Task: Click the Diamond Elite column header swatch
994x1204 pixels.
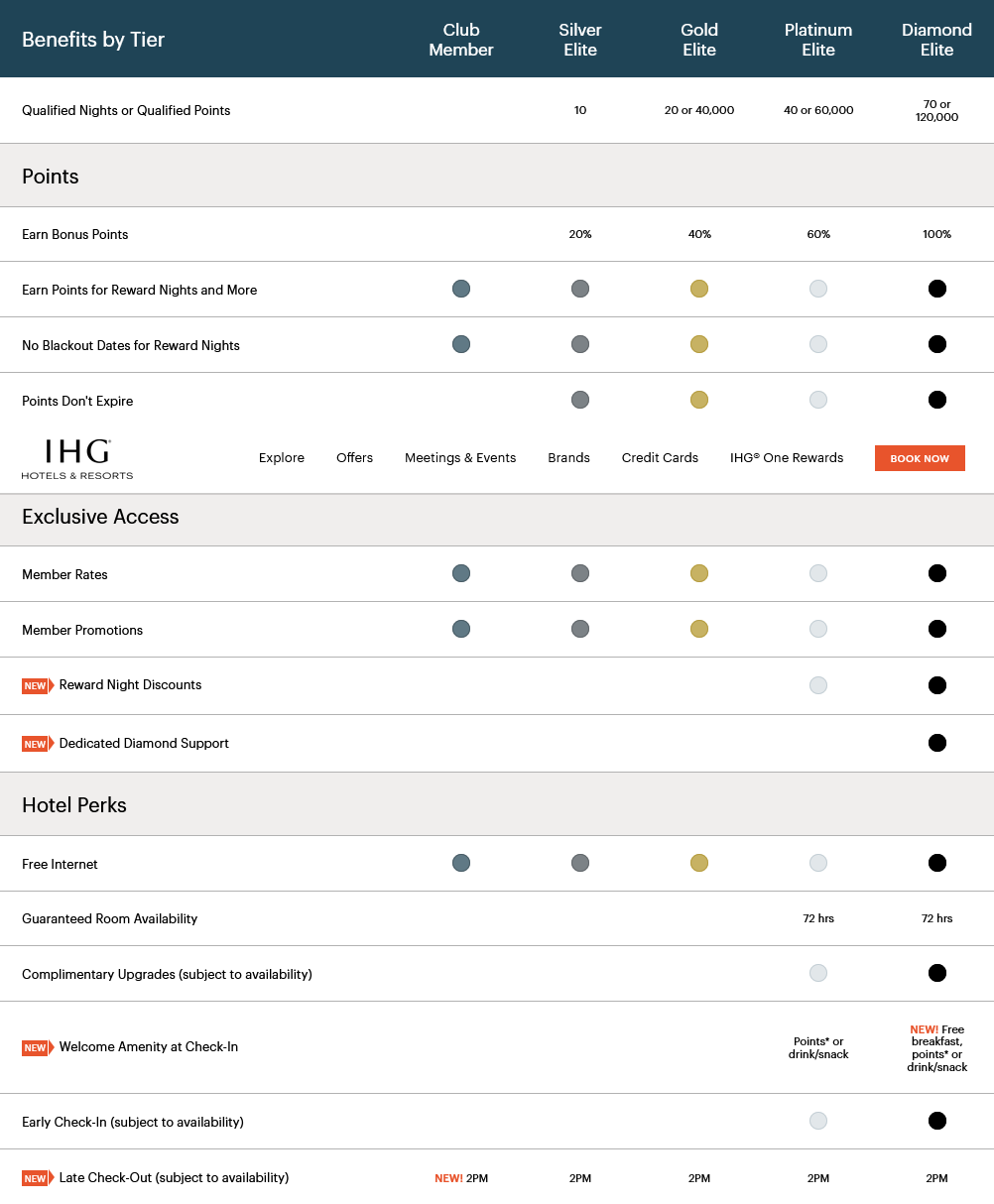Action: coord(936,40)
